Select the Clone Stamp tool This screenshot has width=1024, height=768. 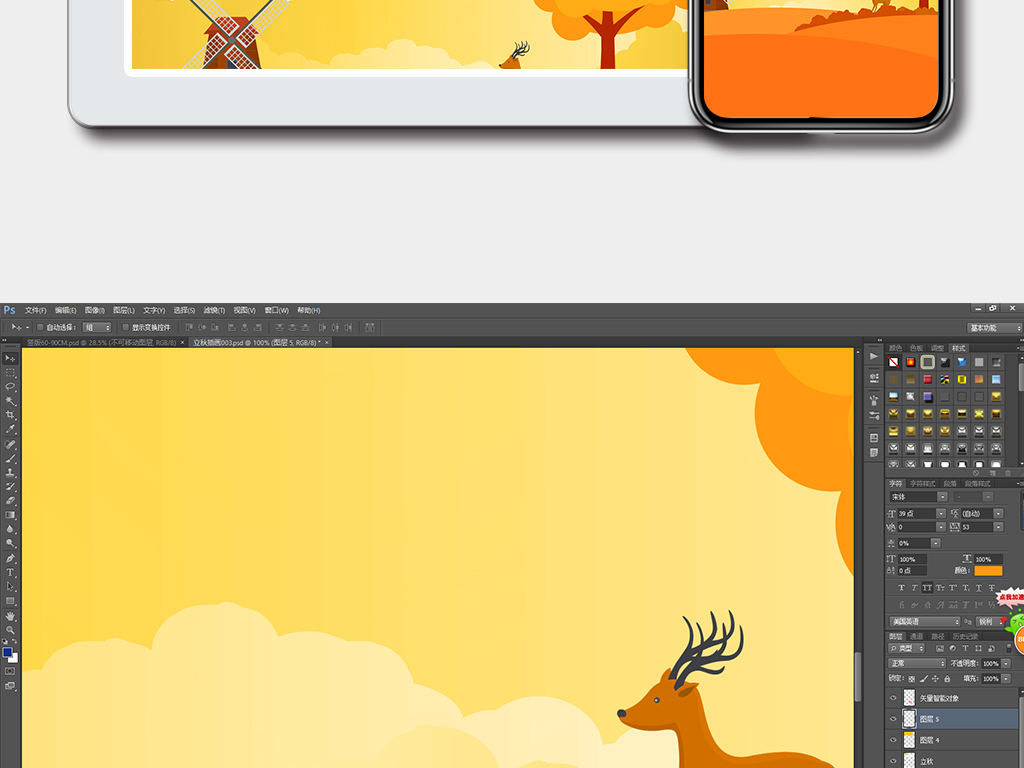pos(10,472)
